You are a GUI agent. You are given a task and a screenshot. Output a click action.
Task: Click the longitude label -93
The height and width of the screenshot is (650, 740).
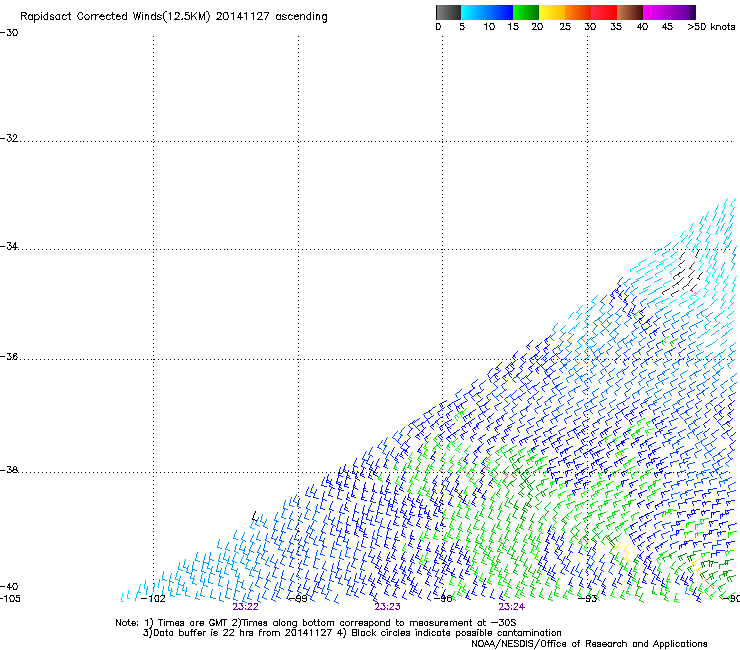click(x=588, y=599)
